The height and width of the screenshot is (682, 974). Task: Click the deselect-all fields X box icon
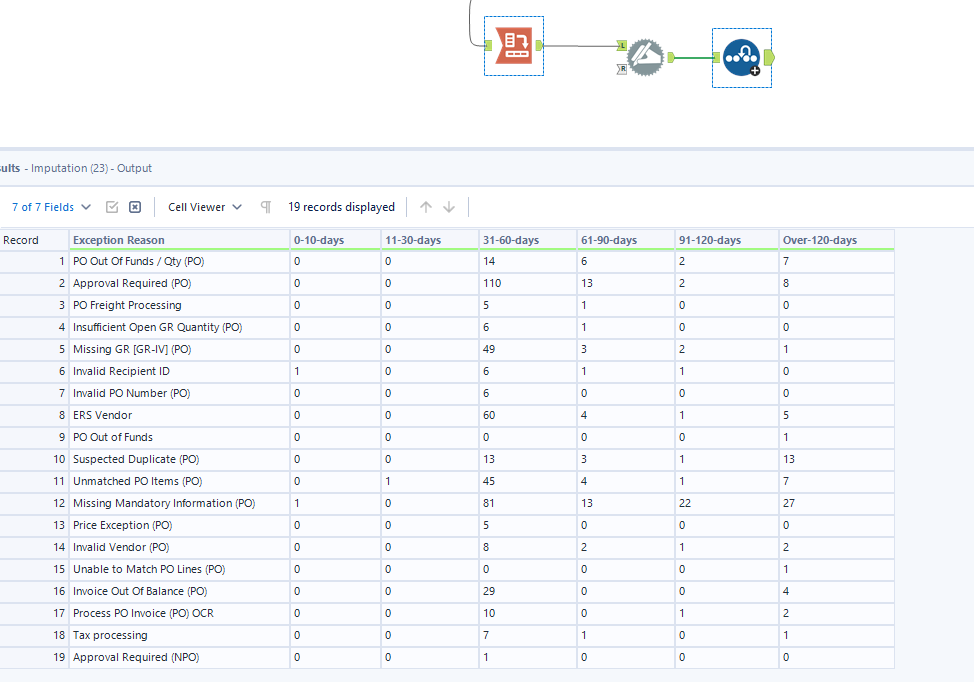coord(135,207)
